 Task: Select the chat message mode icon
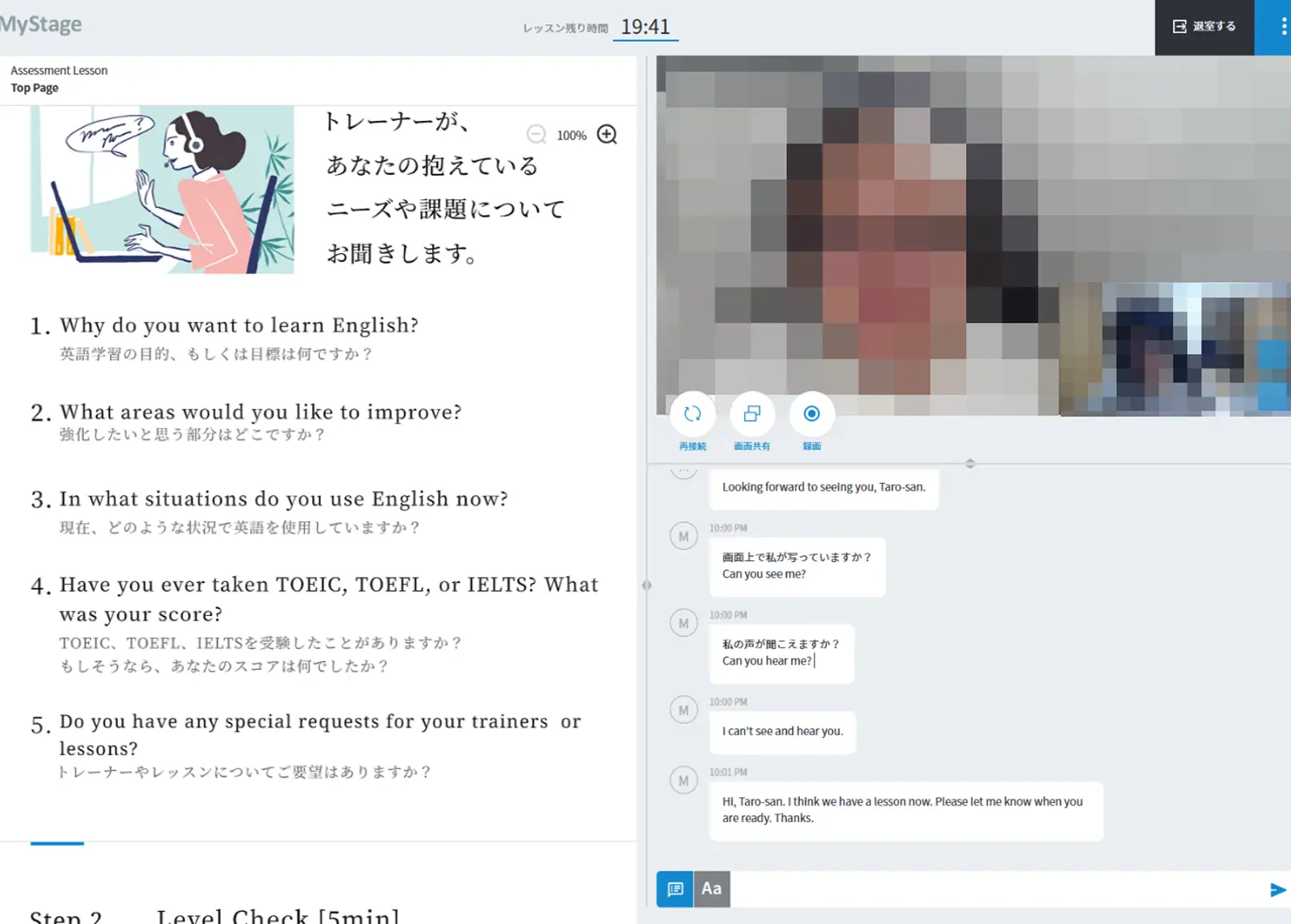coord(675,889)
